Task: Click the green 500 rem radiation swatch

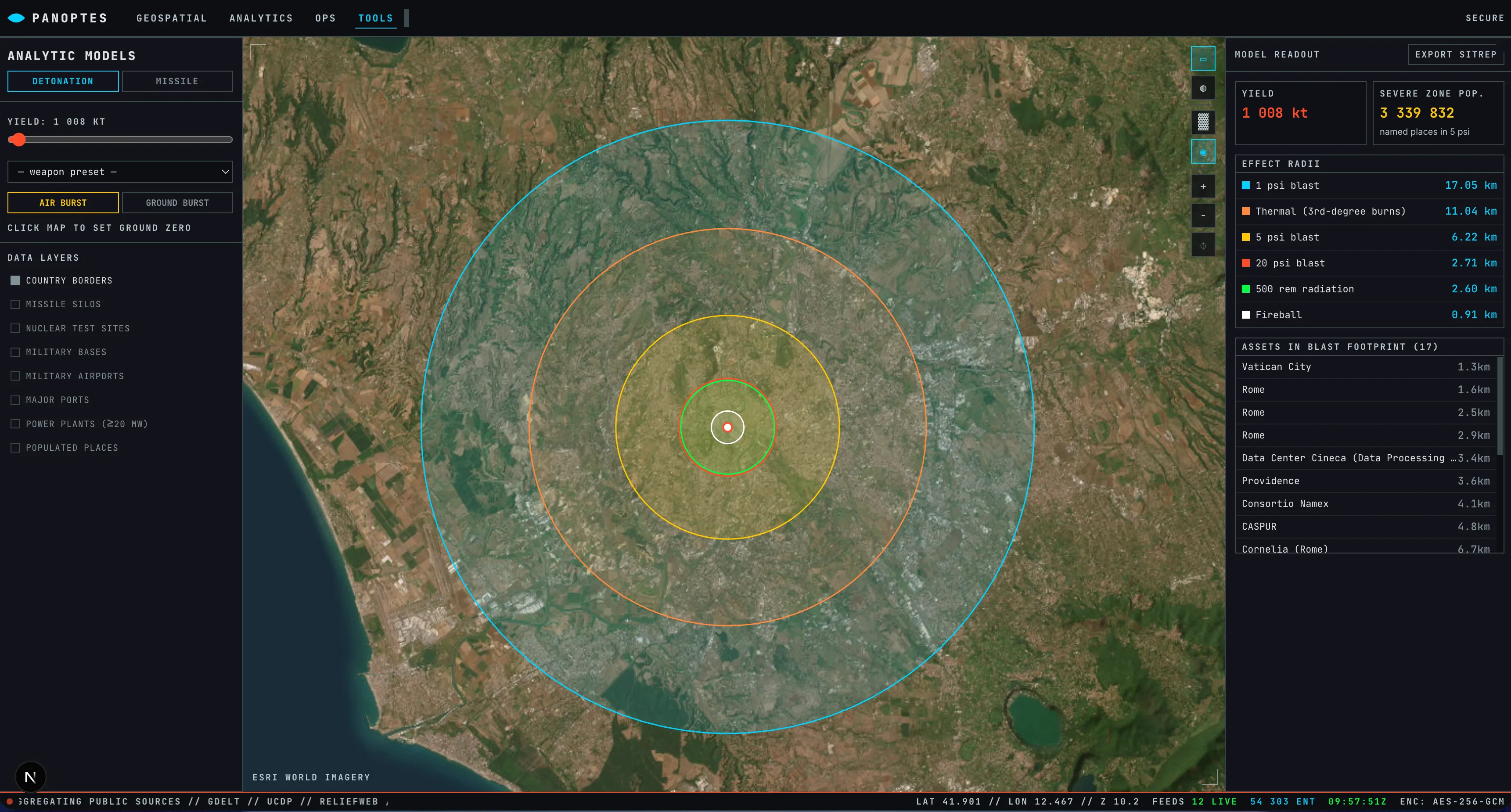Action: (1246, 289)
